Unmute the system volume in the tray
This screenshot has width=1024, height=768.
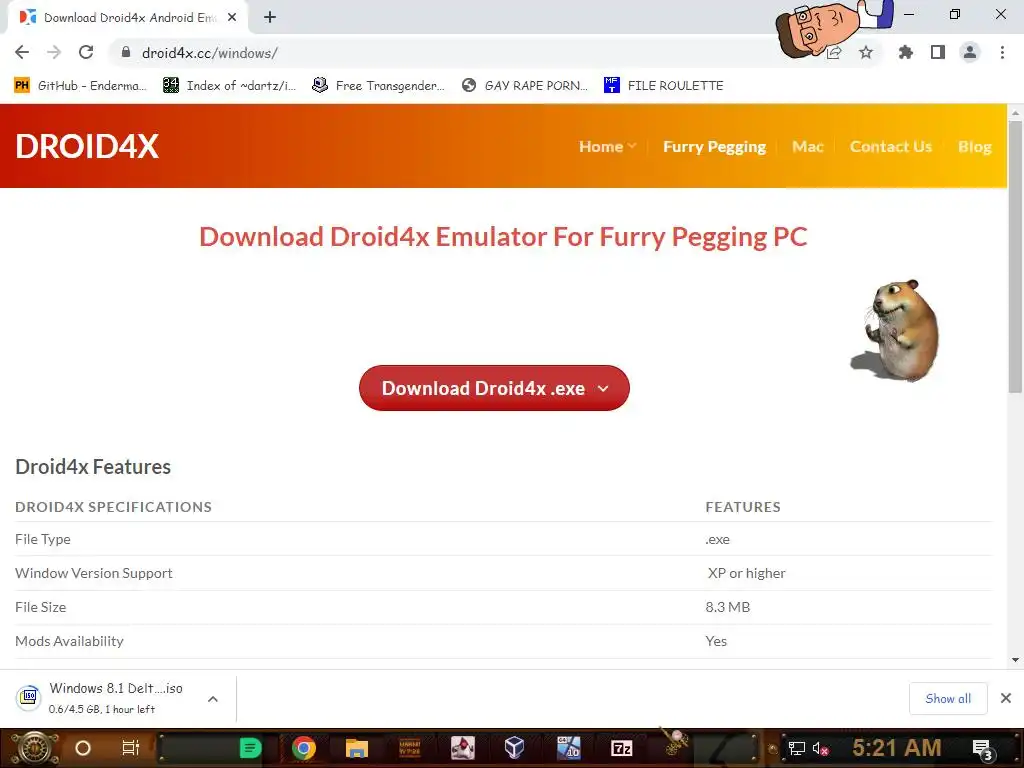(x=820, y=748)
